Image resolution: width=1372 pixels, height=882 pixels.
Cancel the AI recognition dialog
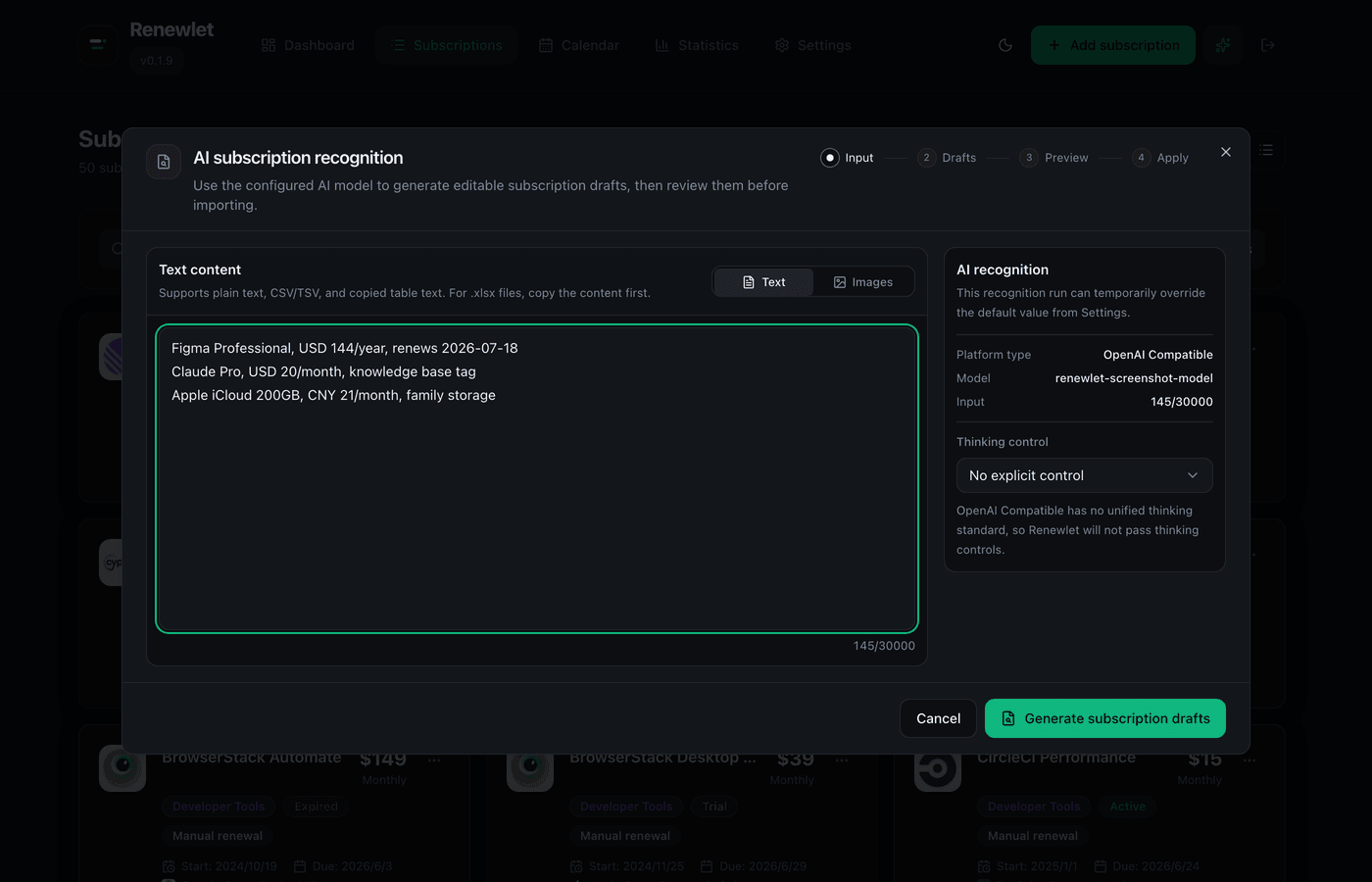[938, 718]
